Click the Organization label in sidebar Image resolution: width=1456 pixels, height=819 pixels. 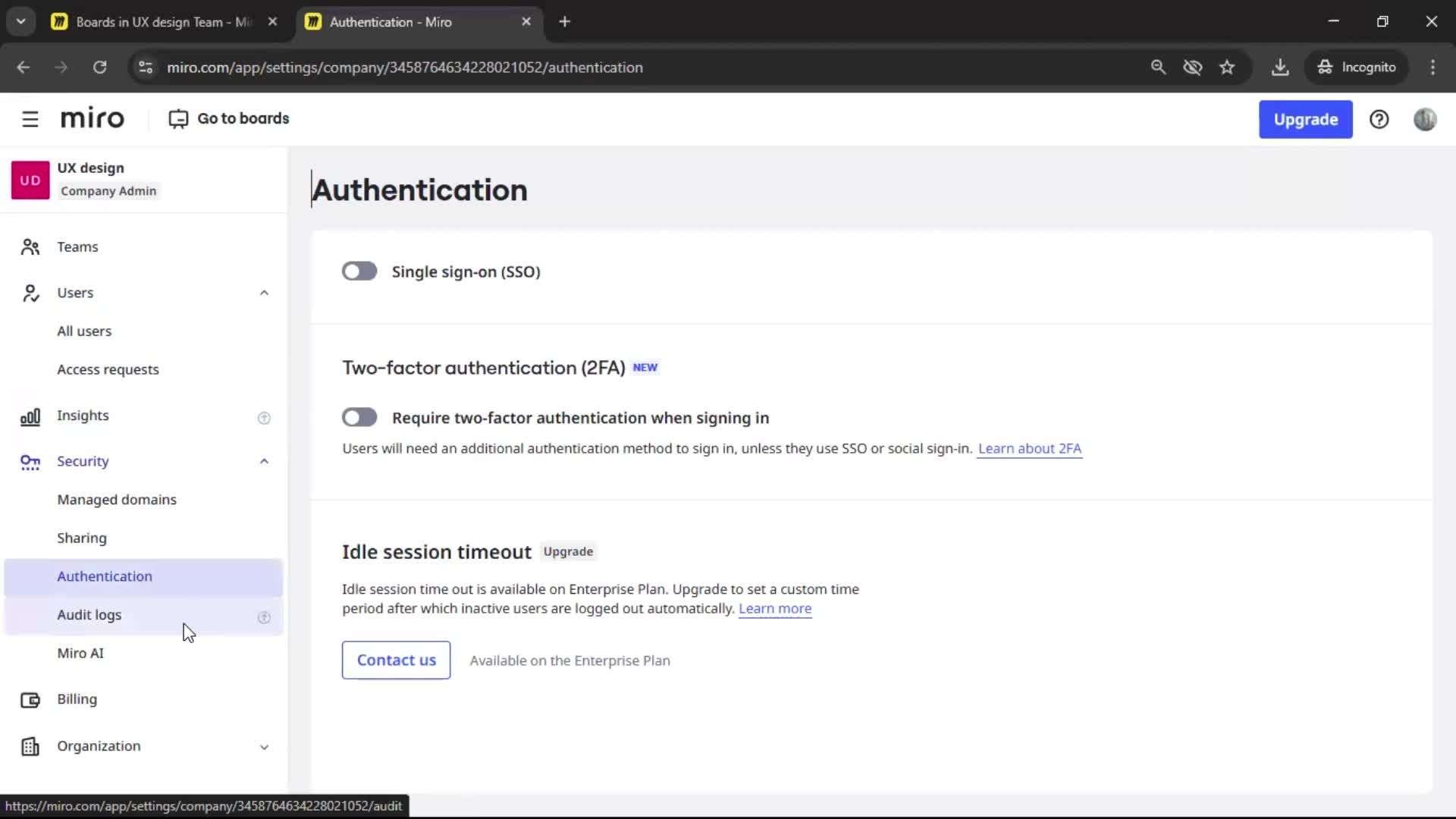point(99,747)
